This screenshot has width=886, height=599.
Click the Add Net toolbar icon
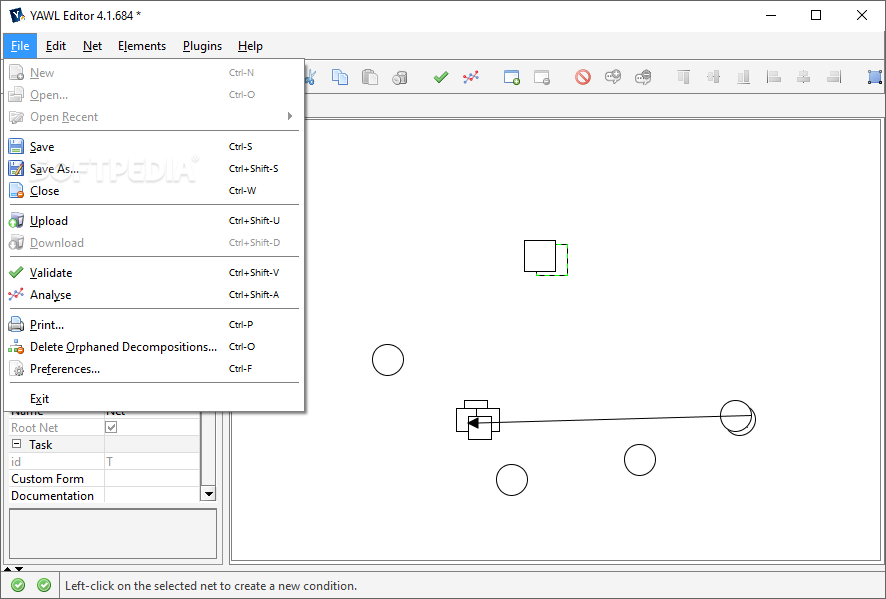click(x=511, y=77)
